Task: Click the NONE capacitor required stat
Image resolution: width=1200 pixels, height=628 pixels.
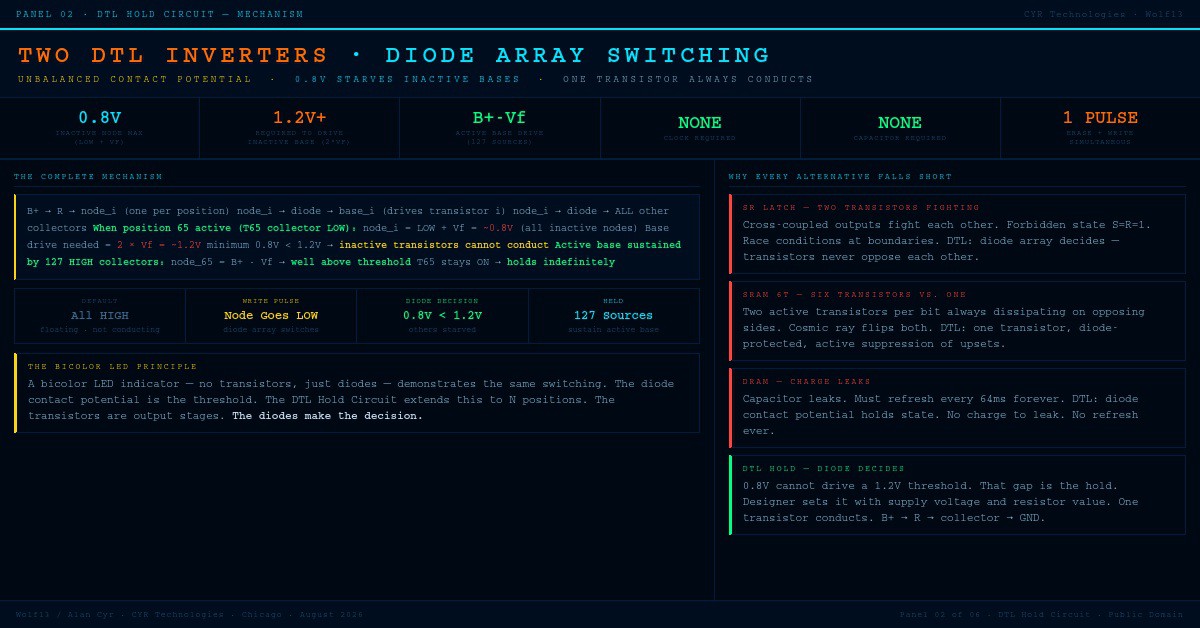Action: point(900,128)
